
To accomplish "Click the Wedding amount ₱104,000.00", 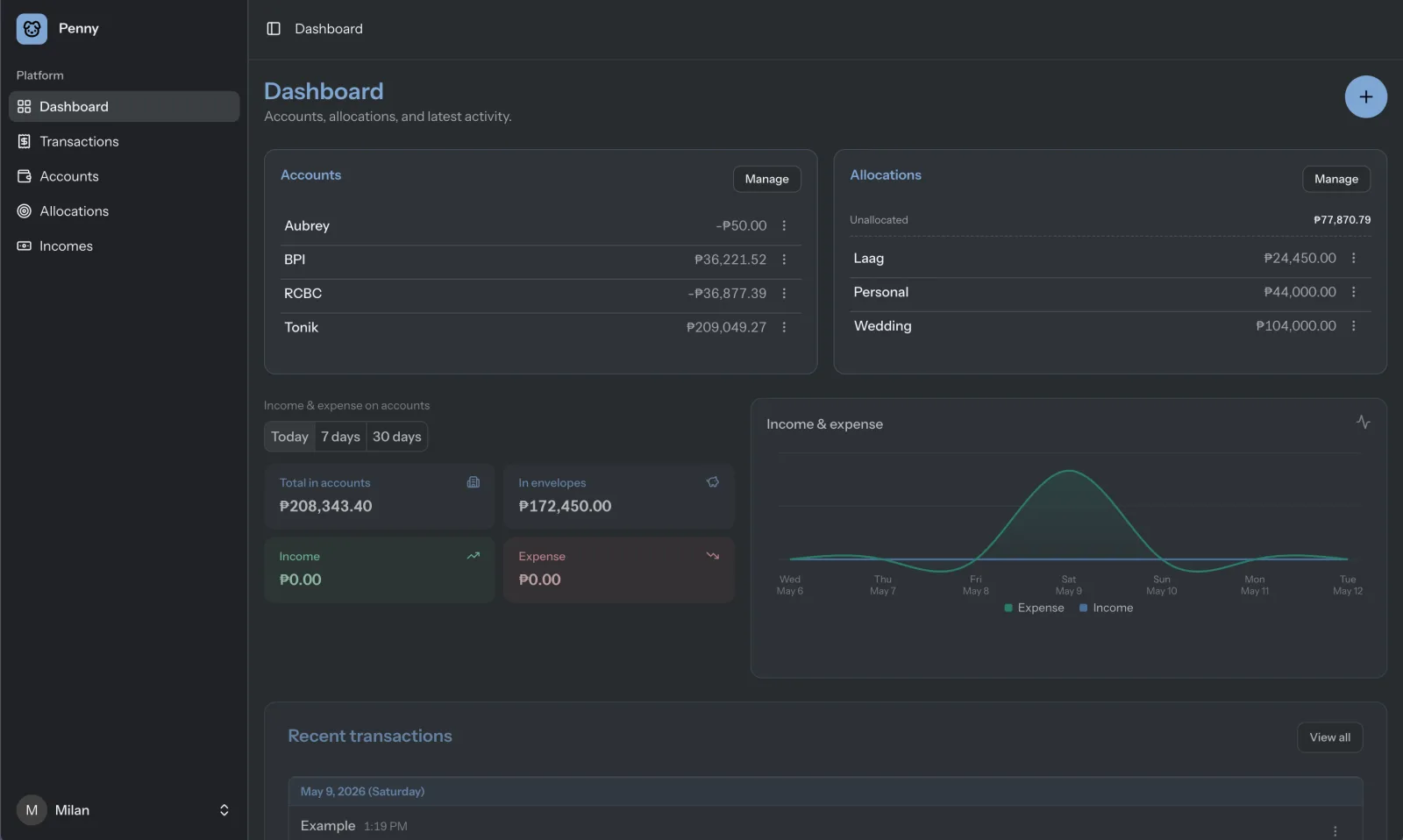I will (1296, 326).
